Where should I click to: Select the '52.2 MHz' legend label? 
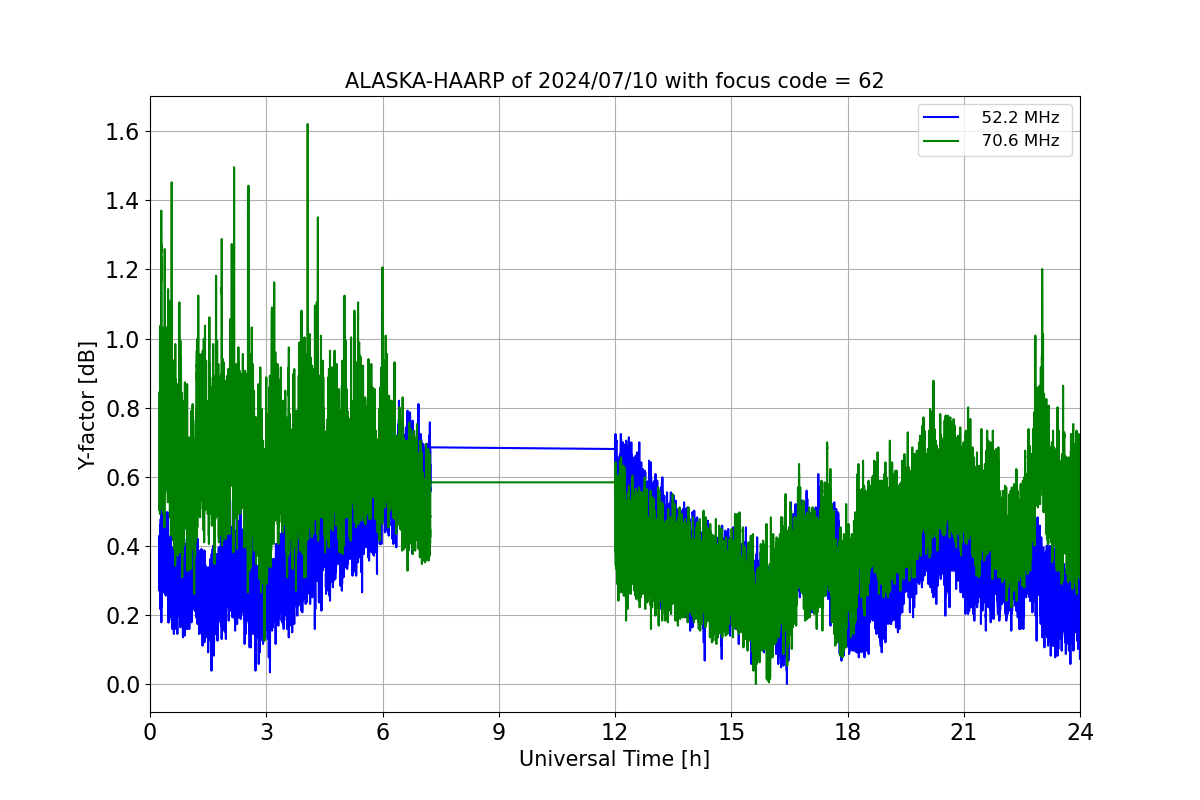(1020, 117)
